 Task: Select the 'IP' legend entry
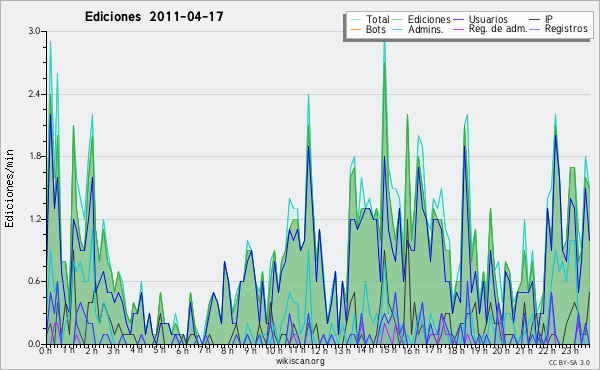coord(549,19)
